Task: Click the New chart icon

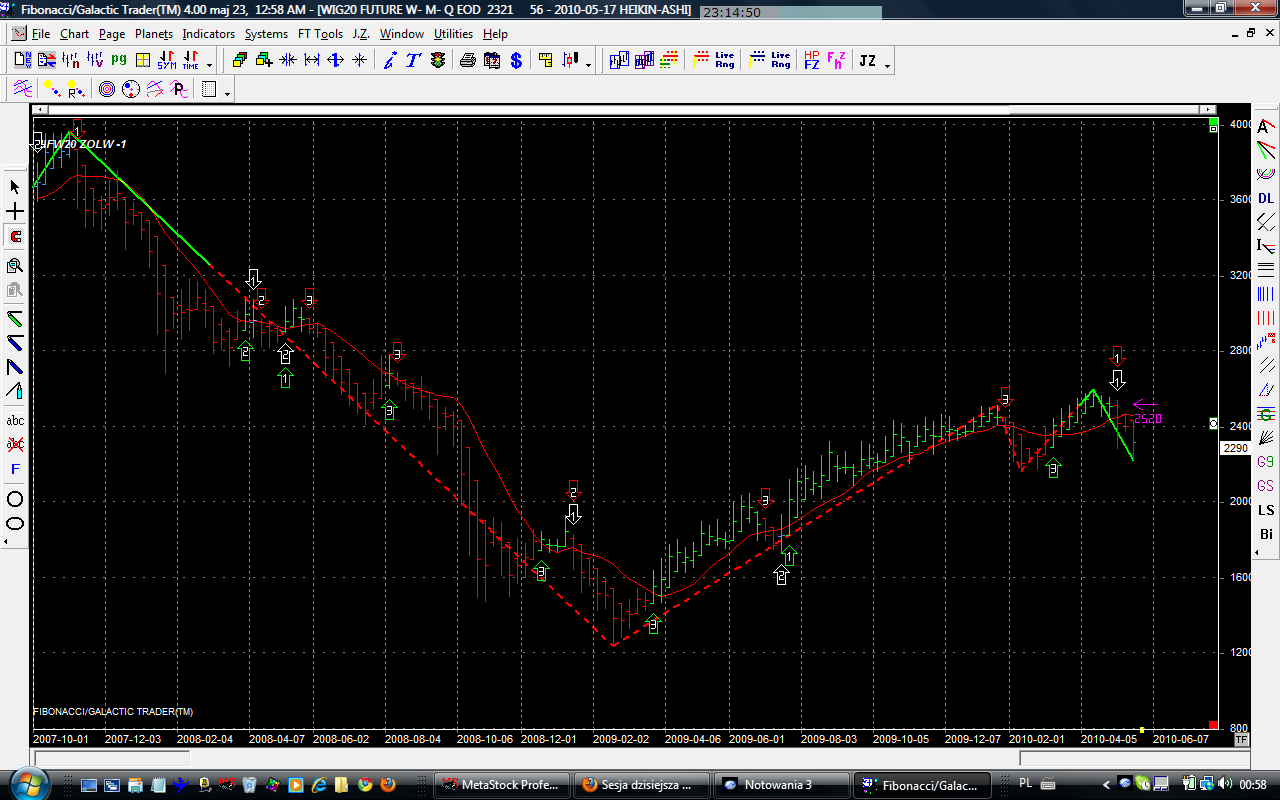Action: [22, 60]
